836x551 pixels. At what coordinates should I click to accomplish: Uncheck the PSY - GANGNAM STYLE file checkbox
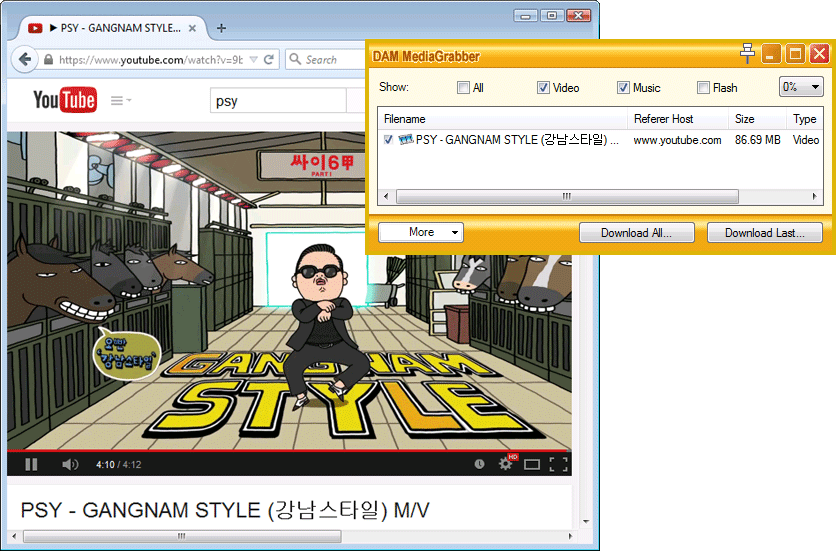point(388,140)
